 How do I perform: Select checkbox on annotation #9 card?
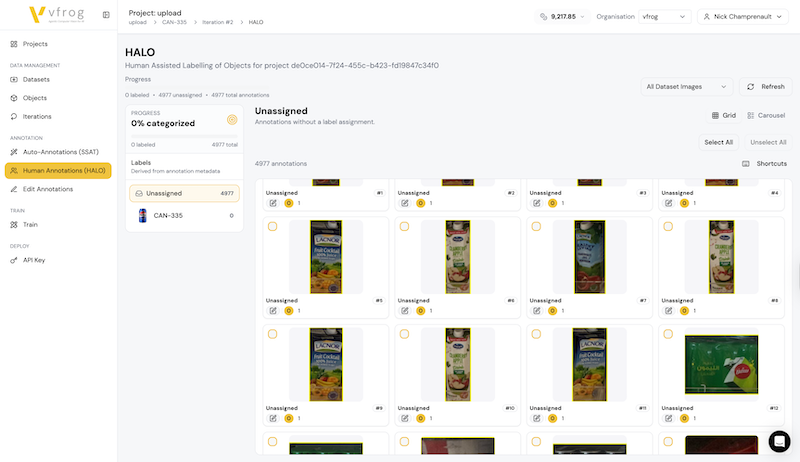click(272, 334)
